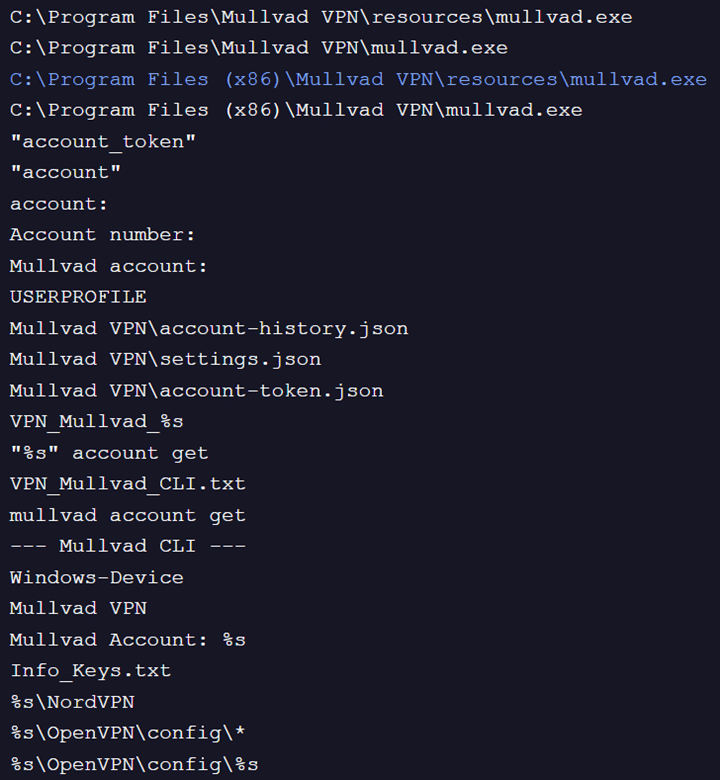The image size is (720, 780).
Task: Select the %s\NordVPN line
Action: [x=72, y=702]
